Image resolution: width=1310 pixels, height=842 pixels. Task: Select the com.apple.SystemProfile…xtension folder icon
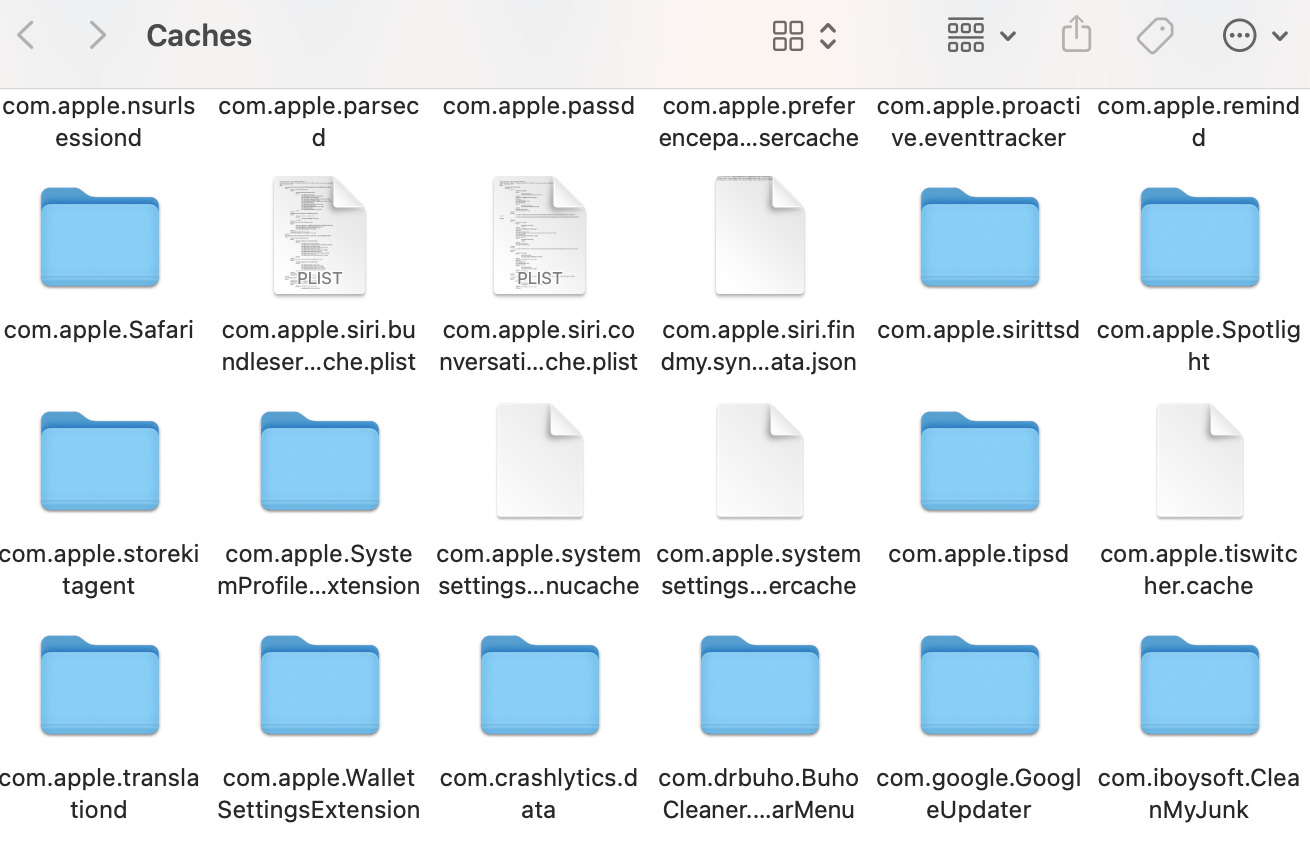[x=319, y=461]
